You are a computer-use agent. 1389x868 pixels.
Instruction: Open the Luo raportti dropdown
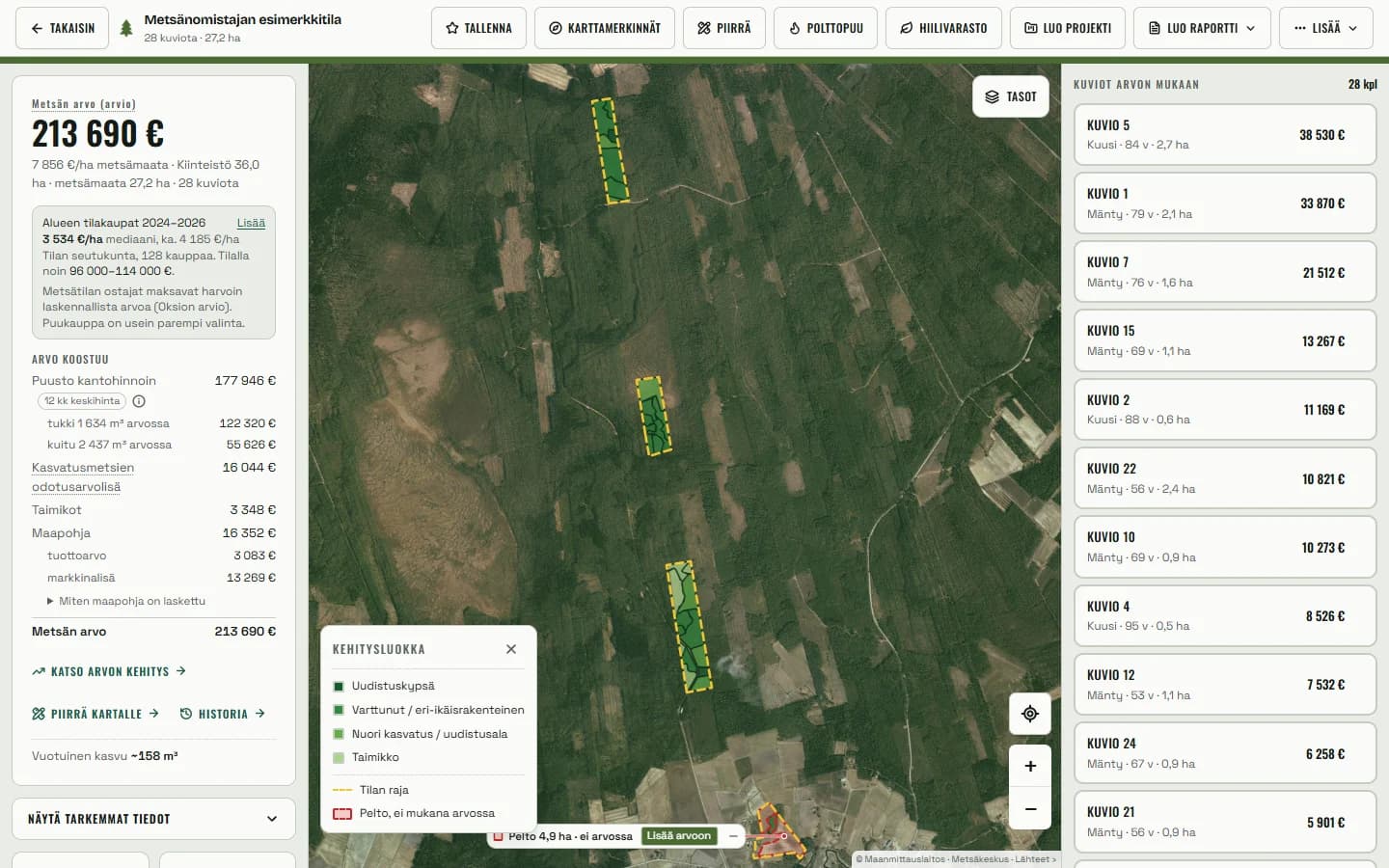[1202, 28]
